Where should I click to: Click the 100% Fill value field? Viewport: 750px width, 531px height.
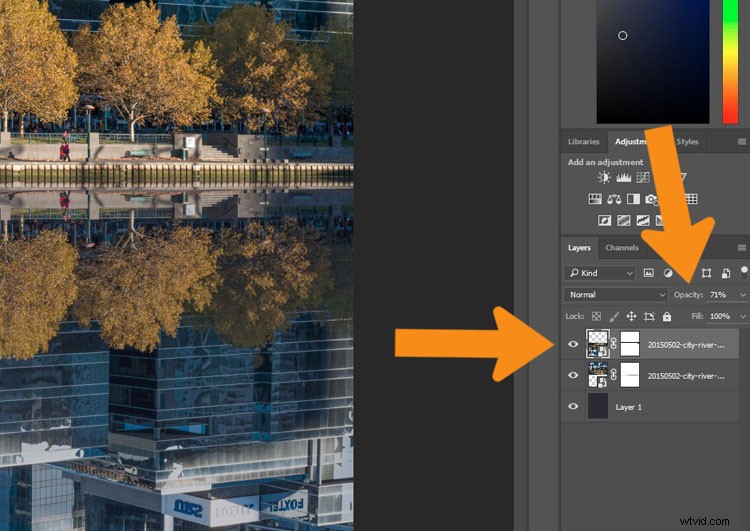click(721, 316)
